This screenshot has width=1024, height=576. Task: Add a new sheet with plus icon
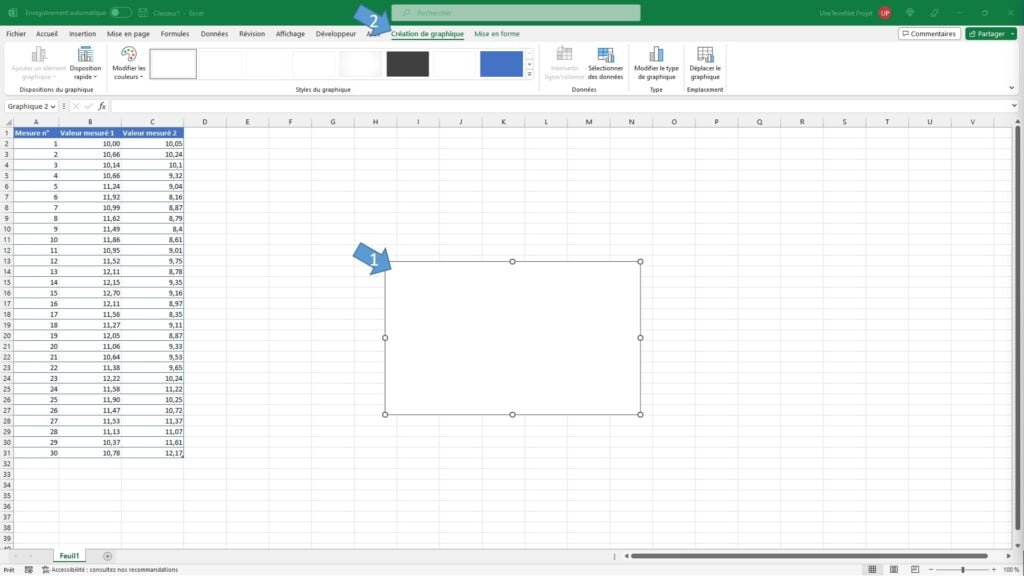[107, 556]
